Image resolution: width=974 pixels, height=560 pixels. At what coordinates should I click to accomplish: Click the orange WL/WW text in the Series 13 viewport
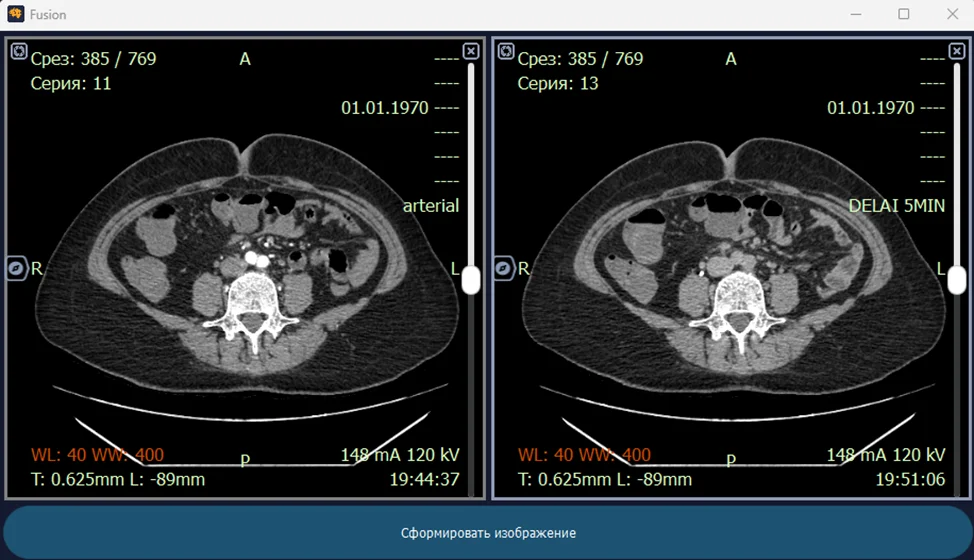[584, 455]
